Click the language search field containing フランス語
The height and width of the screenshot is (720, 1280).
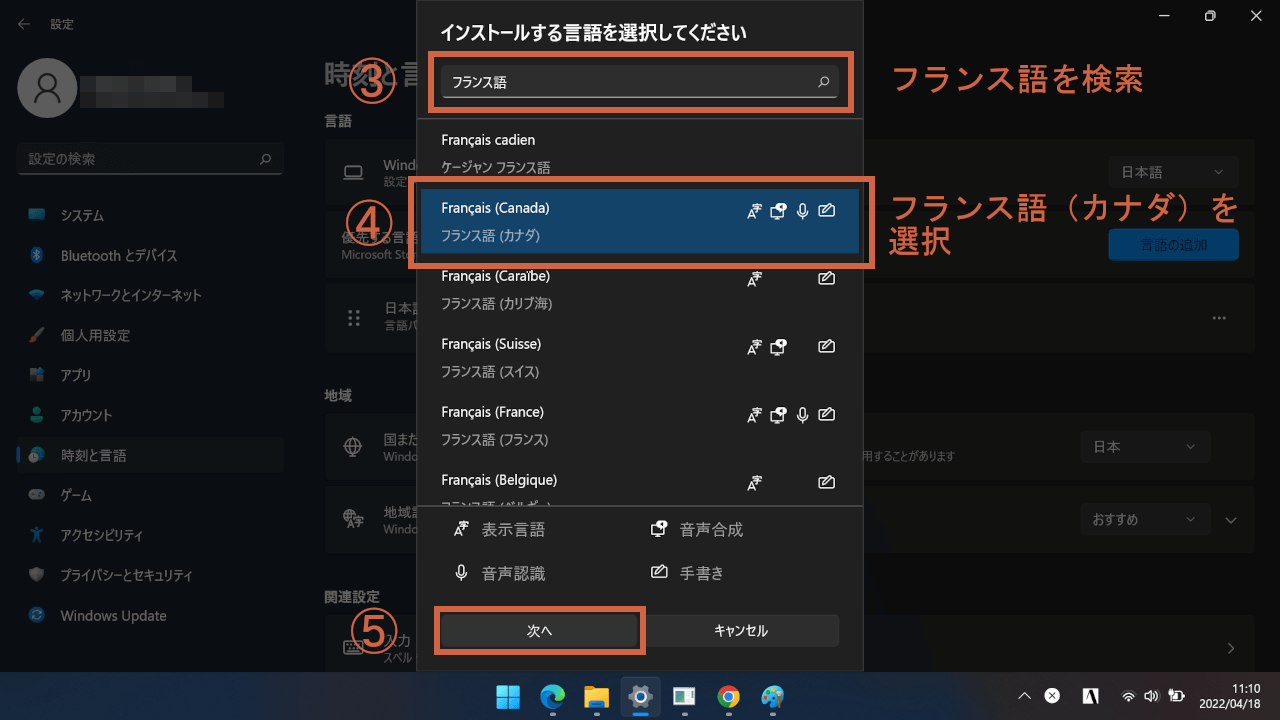click(x=640, y=82)
